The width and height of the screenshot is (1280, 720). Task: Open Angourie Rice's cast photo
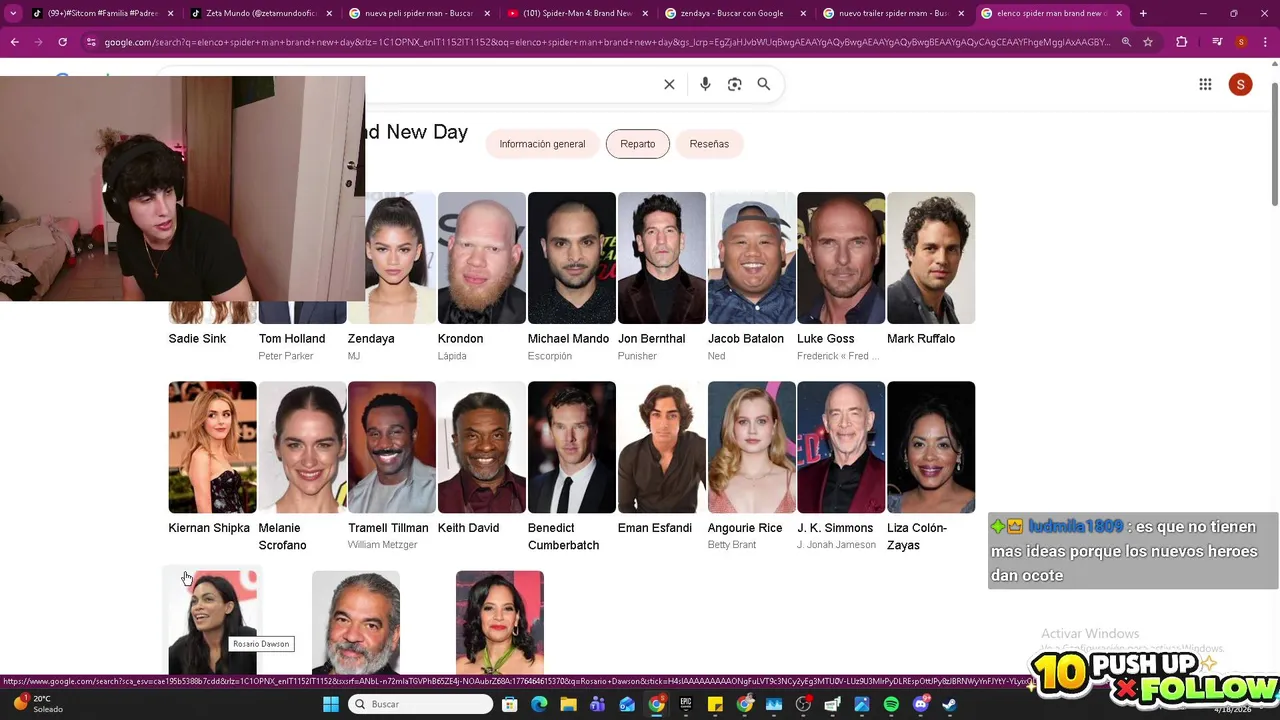coord(751,447)
